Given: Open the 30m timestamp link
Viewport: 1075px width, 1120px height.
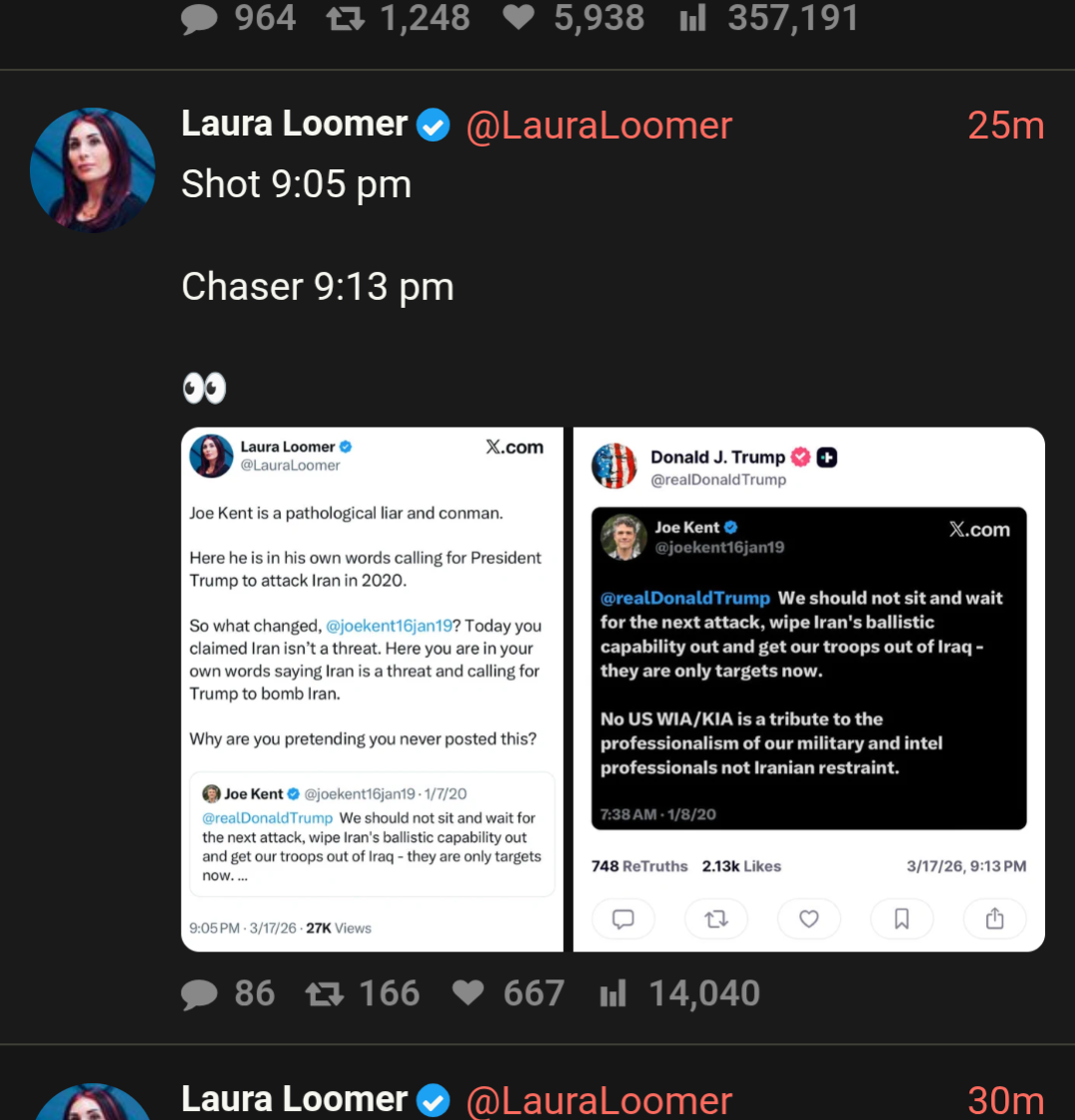Looking at the screenshot, I should 1005,1100.
